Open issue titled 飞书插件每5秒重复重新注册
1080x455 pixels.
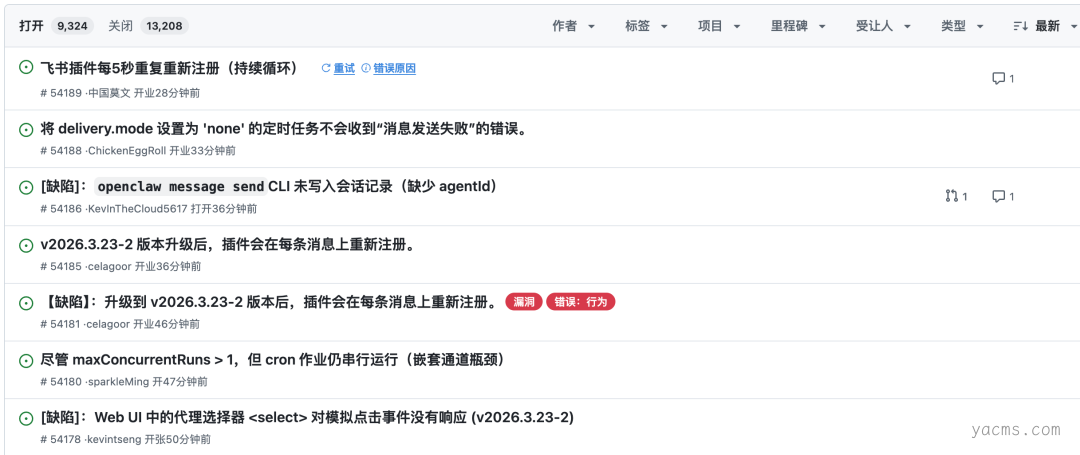[169, 68]
